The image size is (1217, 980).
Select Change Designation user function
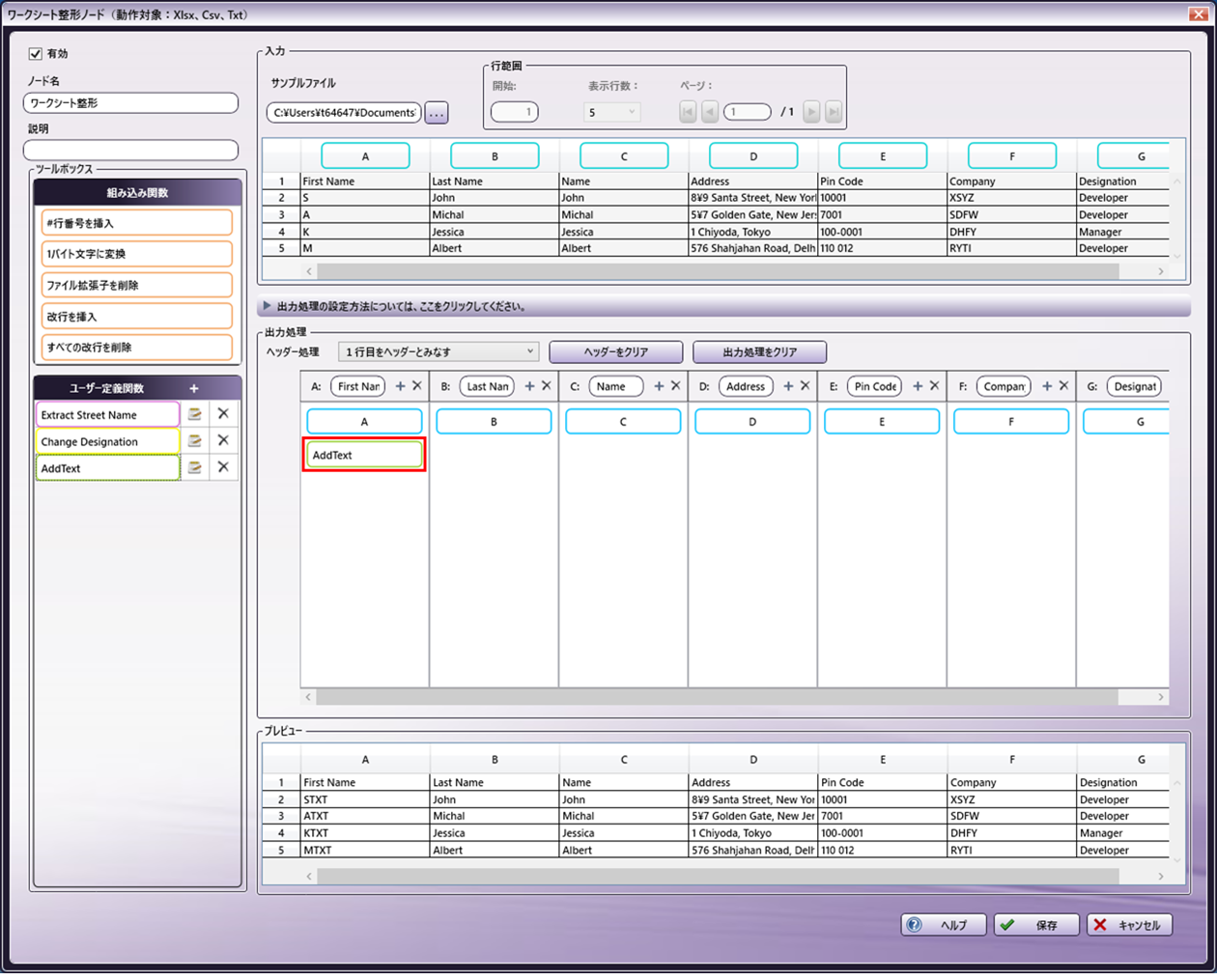108,442
